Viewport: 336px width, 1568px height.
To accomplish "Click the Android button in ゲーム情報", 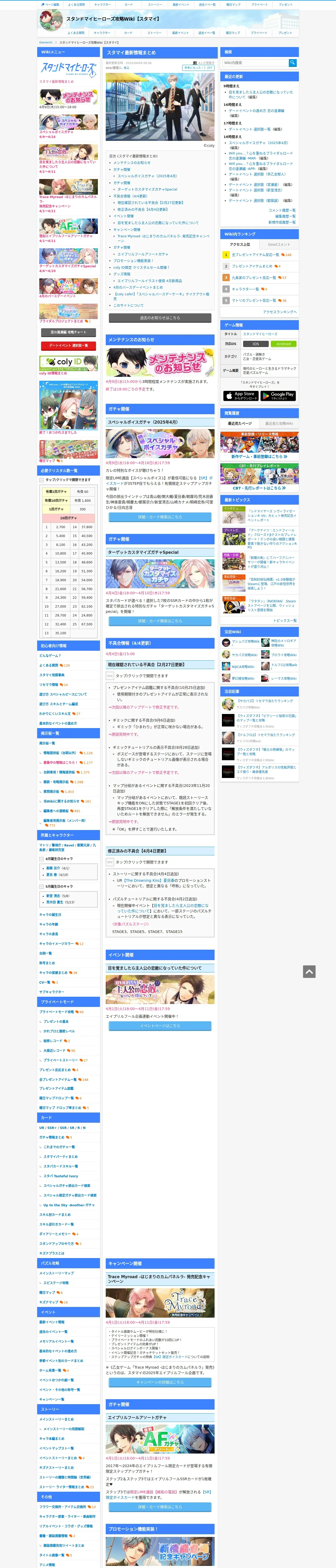I will 284,344.
